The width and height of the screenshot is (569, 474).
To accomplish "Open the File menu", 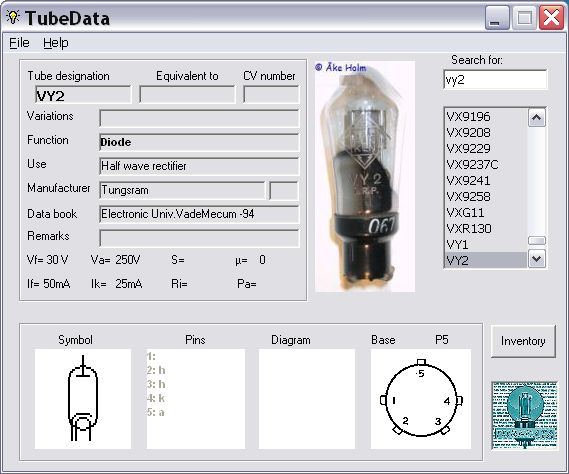I will click(19, 43).
